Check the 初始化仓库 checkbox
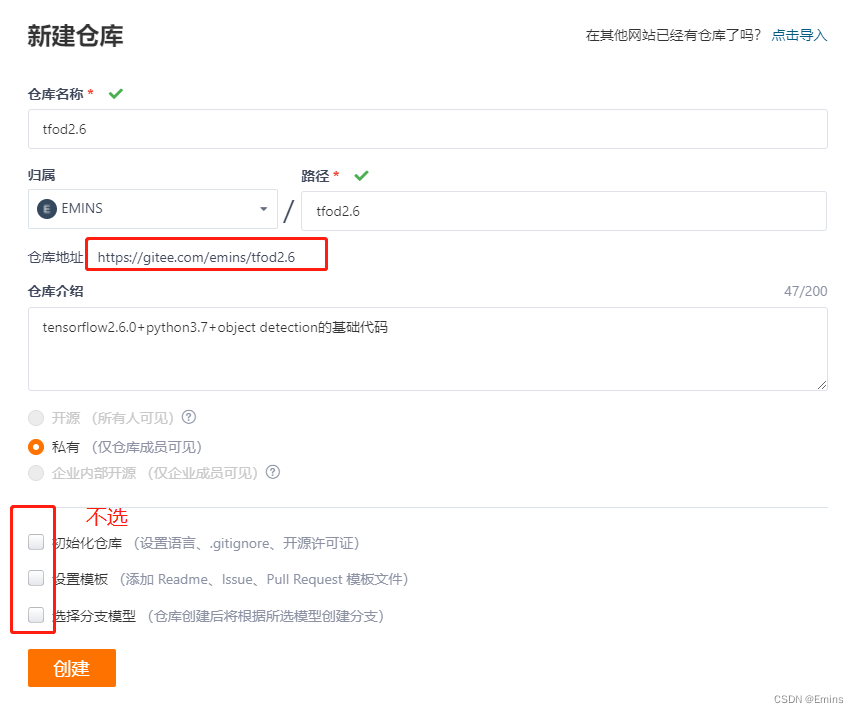This screenshot has width=859, height=713. pyautogui.click(x=36, y=542)
